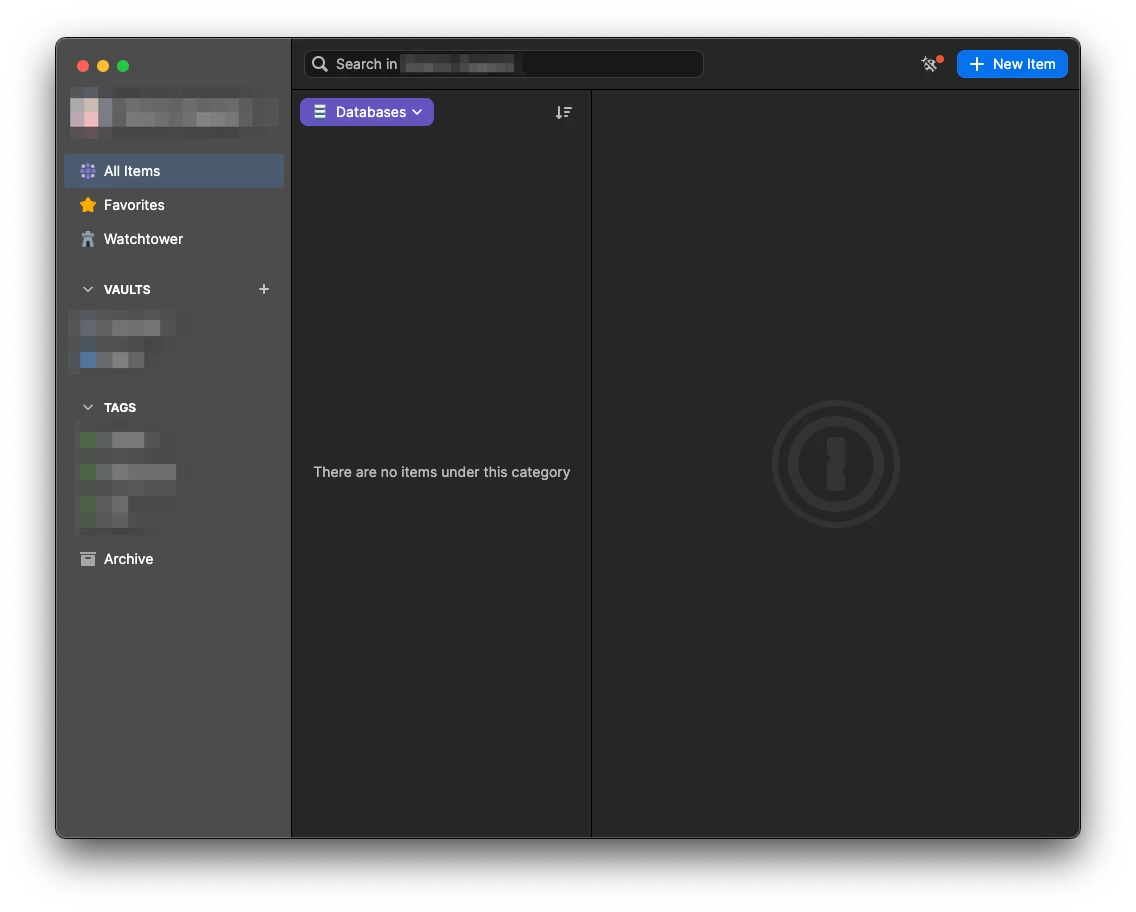Screen dimensions: 1136x912
Task: Open the sort order options icon
Action: coord(563,112)
